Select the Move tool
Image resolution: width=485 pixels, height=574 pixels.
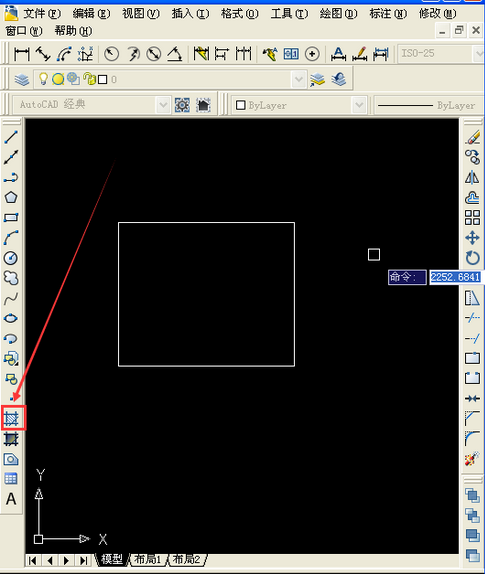click(x=473, y=238)
